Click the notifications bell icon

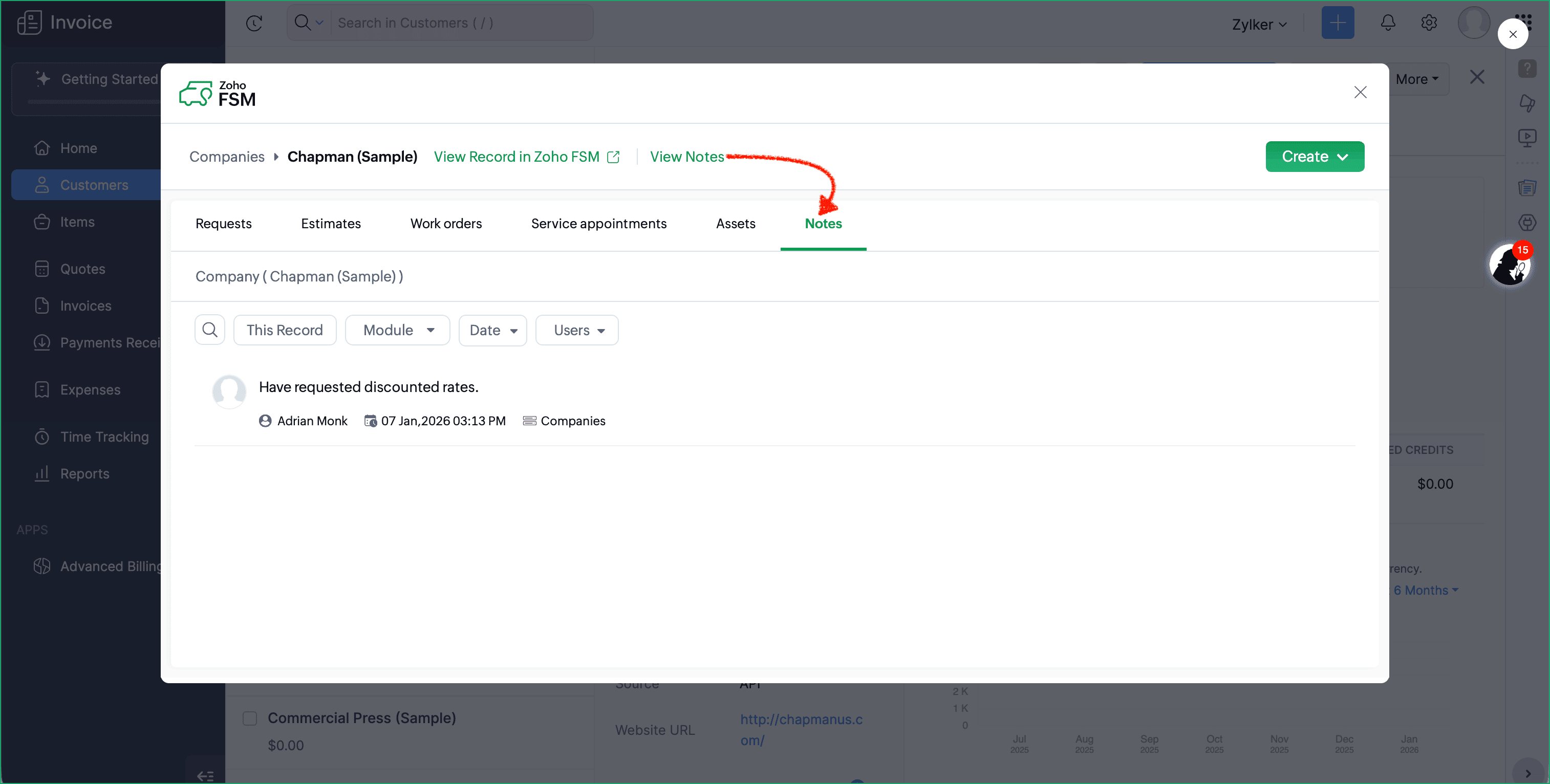pyautogui.click(x=1388, y=23)
